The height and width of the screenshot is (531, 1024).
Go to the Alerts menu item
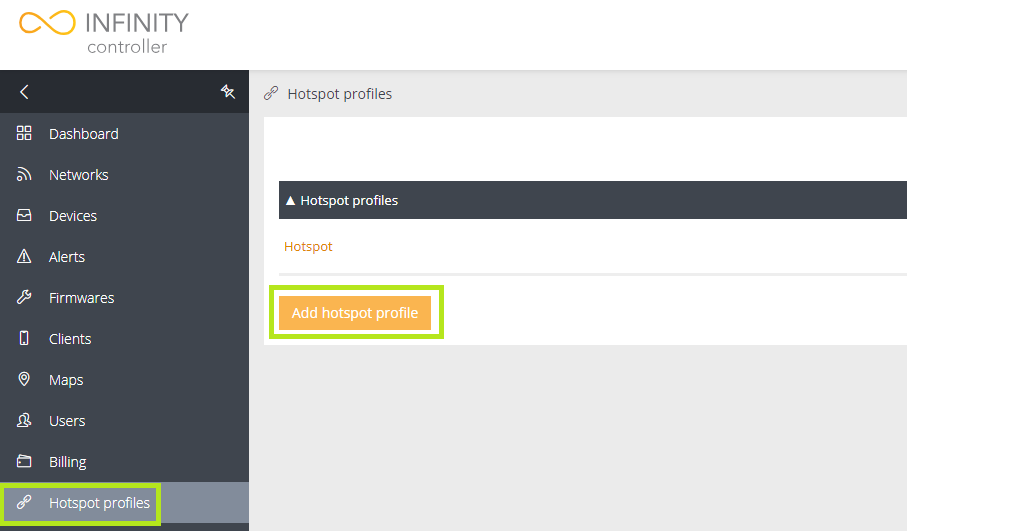coord(67,257)
